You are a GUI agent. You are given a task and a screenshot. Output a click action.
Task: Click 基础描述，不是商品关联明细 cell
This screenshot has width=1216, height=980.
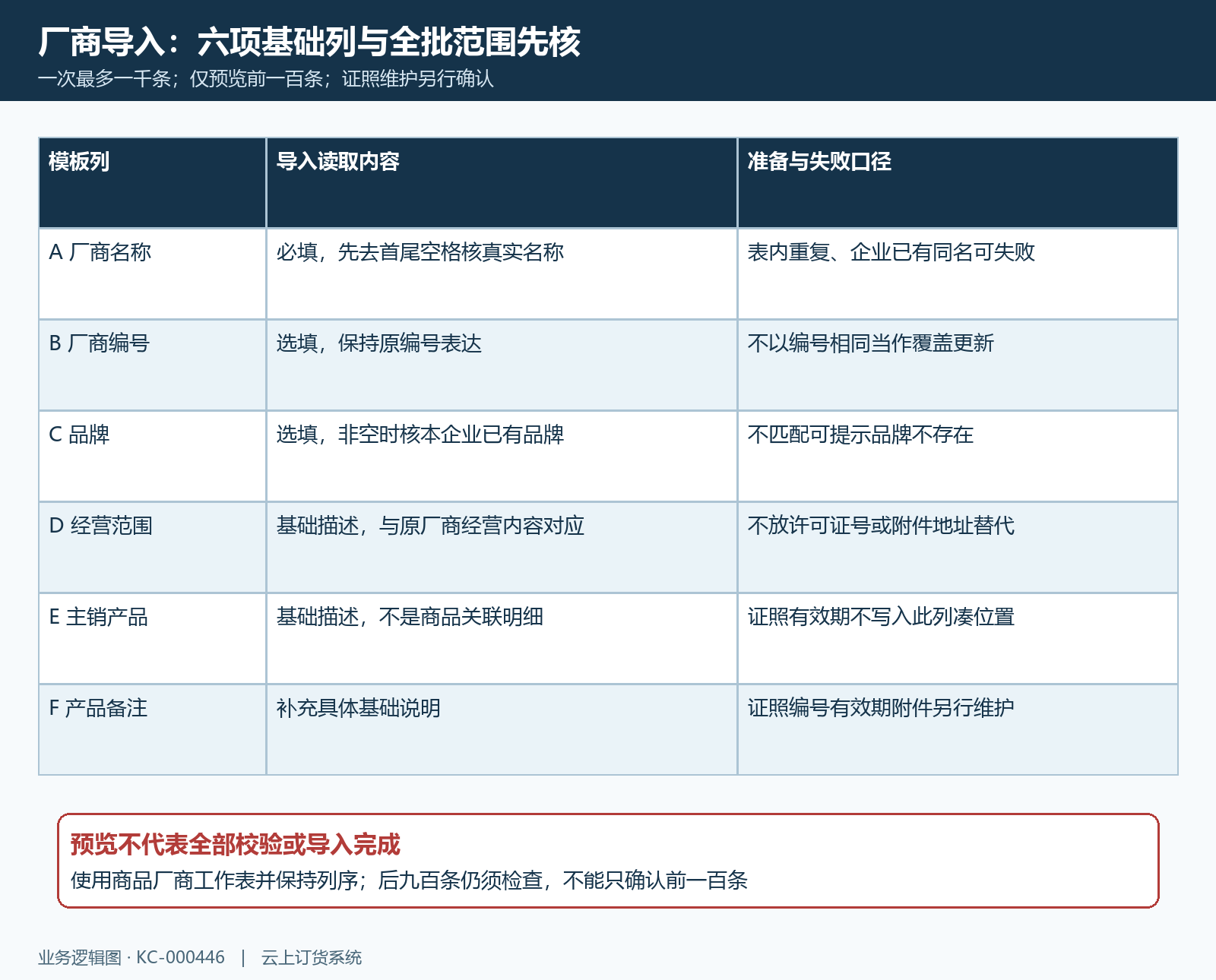tap(502, 639)
